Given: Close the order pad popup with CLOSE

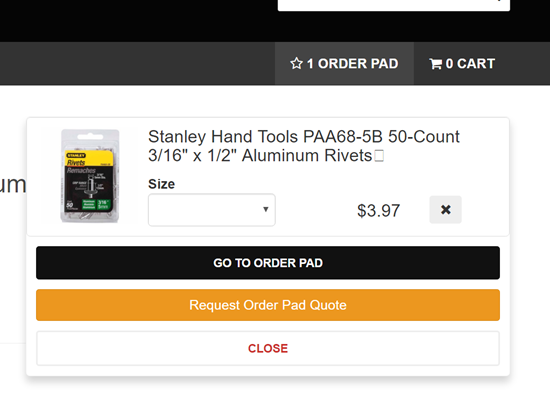Looking at the screenshot, I should pyautogui.click(x=268, y=348).
